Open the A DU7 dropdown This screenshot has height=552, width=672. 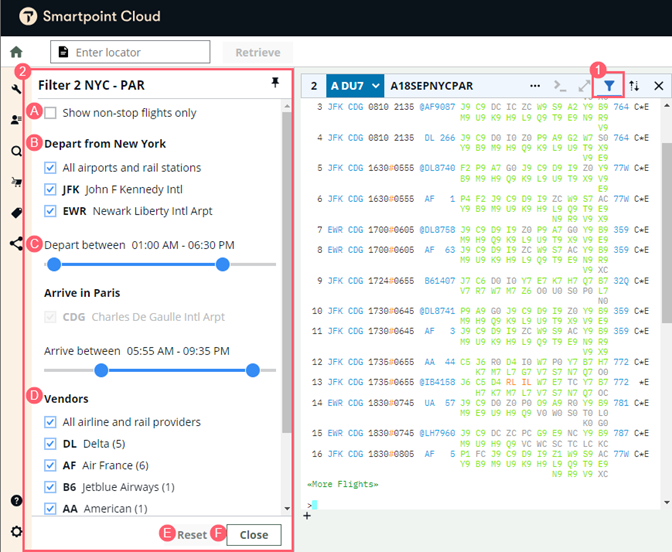[x=355, y=86]
